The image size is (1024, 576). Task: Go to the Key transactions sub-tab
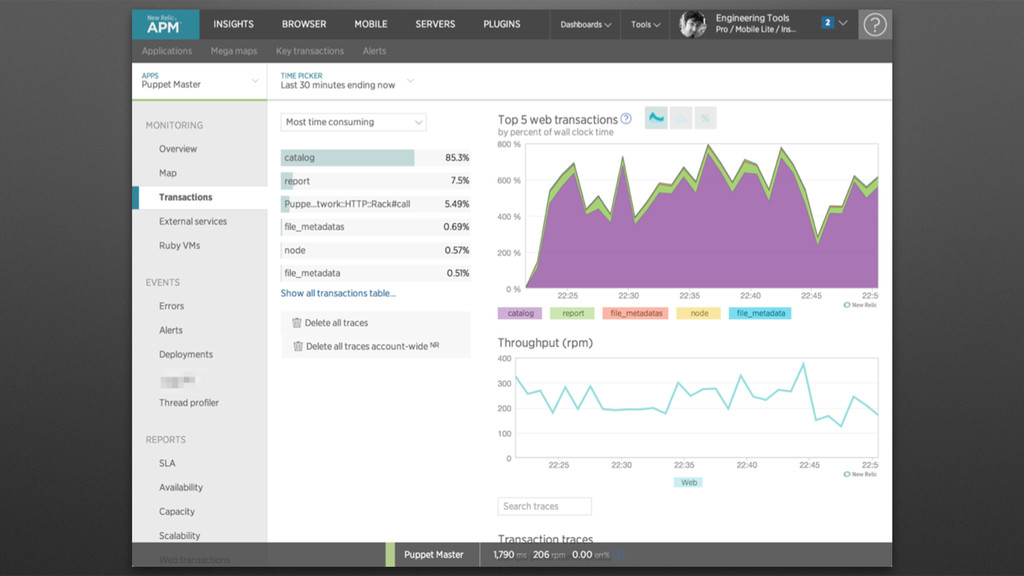[x=310, y=51]
